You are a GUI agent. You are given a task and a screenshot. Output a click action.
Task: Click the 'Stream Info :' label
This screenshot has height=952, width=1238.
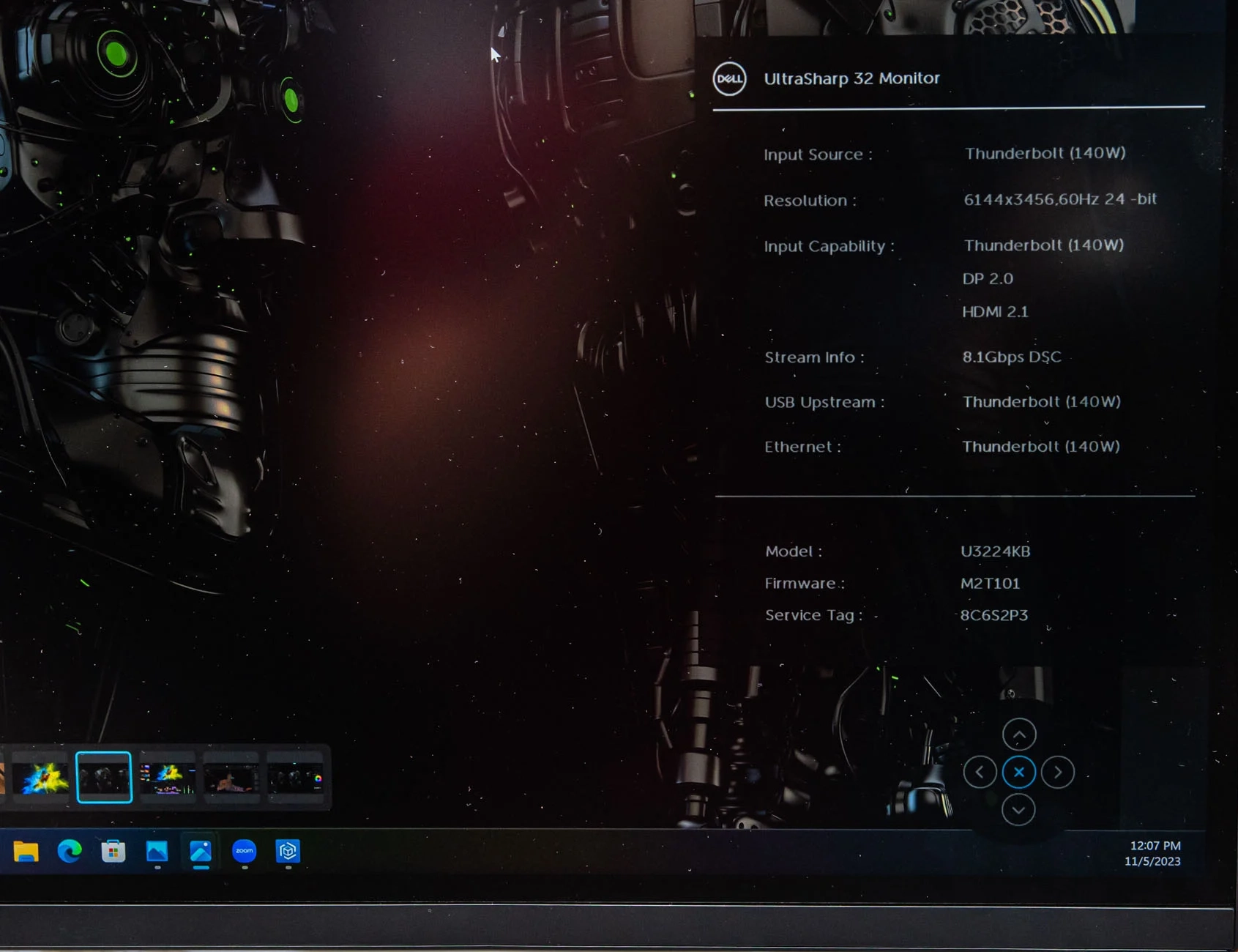point(814,357)
